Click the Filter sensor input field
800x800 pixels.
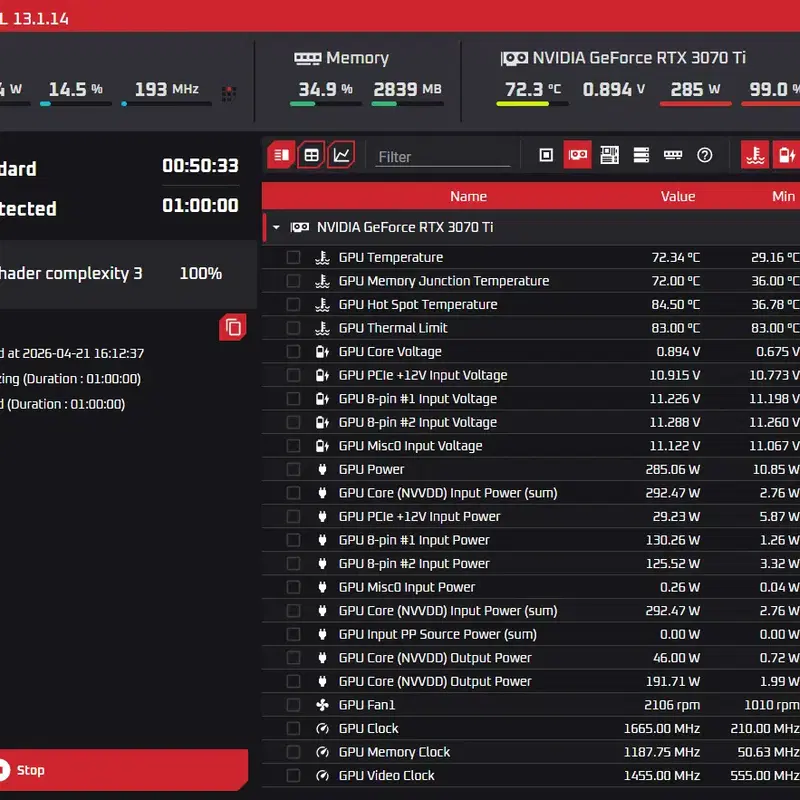[x=443, y=157]
